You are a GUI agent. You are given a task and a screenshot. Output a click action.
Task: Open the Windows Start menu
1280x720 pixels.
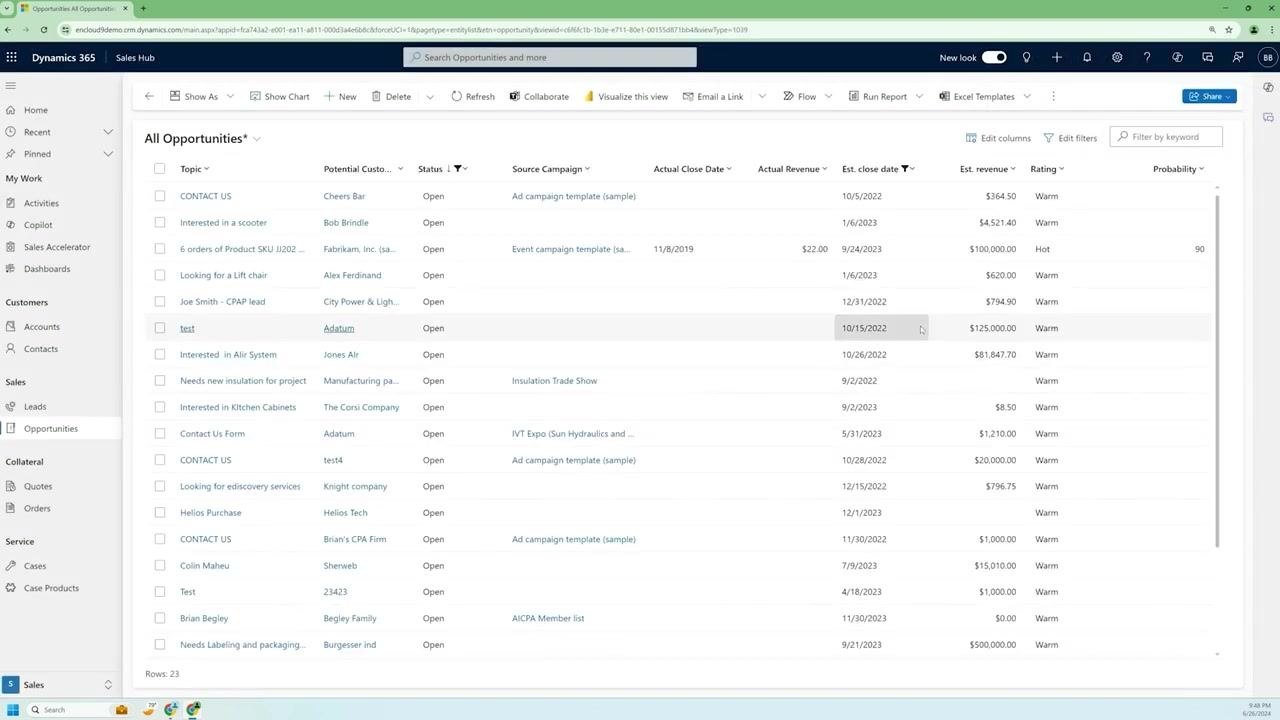13,710
